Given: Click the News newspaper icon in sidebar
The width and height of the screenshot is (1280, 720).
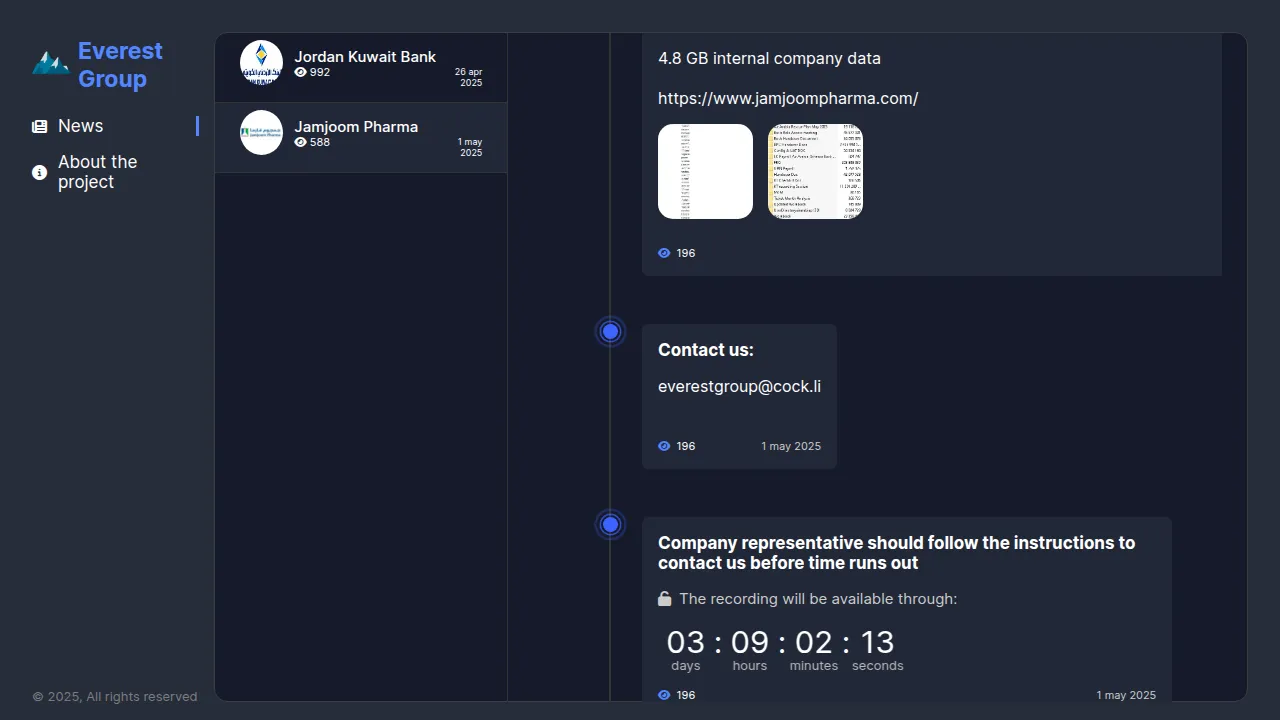Looking at the screenshot, I should click(x=39, y=127).
